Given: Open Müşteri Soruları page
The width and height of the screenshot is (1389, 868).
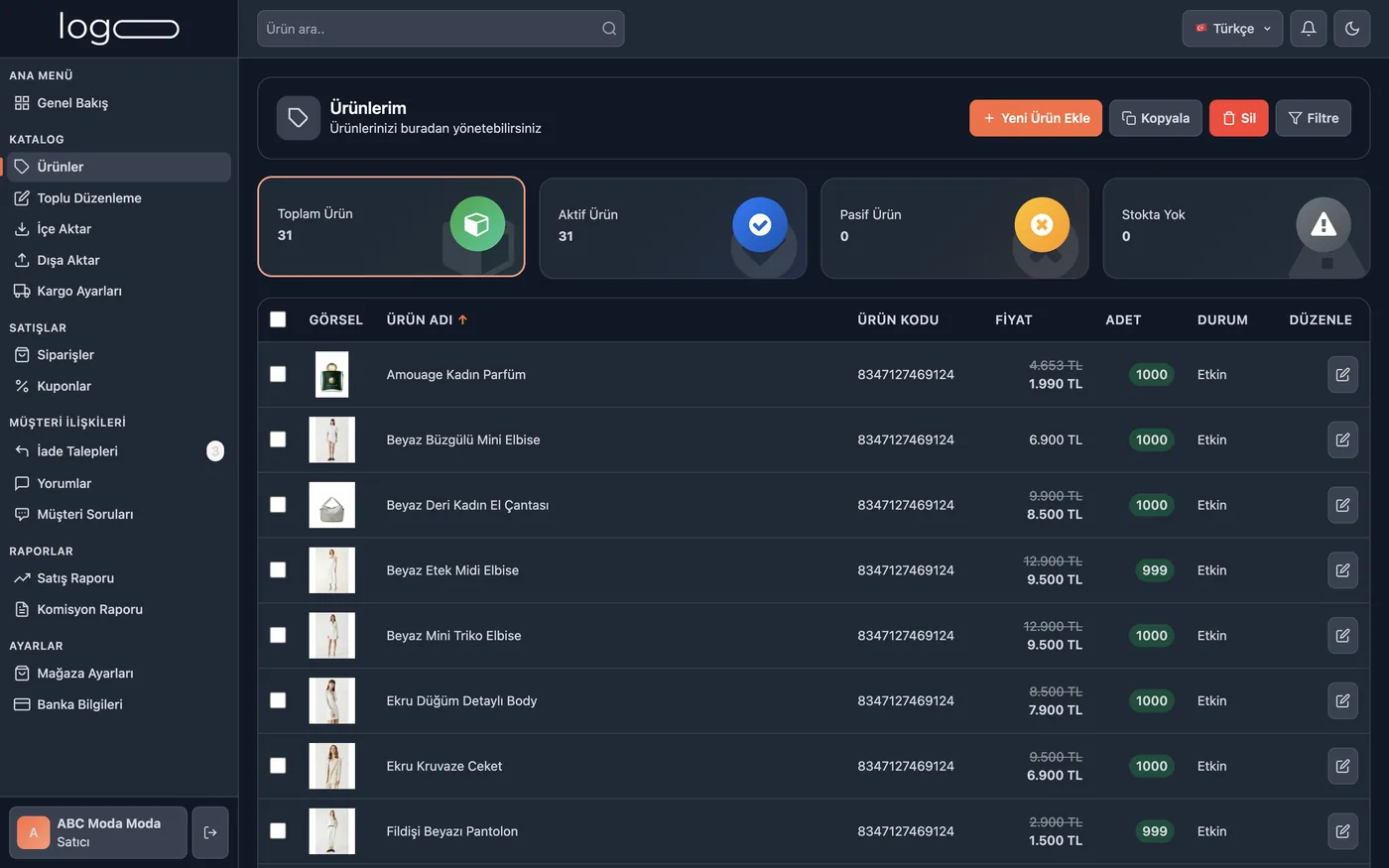Looking at the screenshot, I should 119,514.
